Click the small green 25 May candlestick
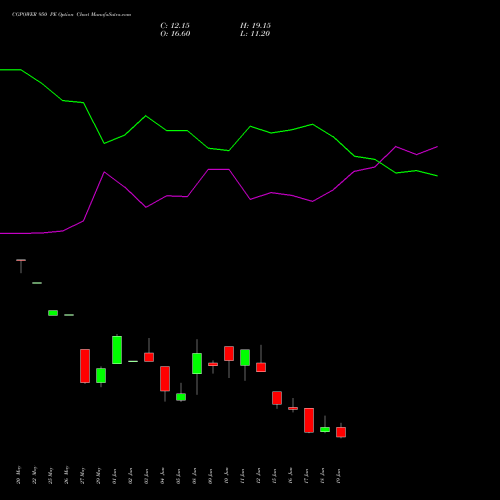The height and width of the screenshot is (500, 500). (x=53, y=313)
